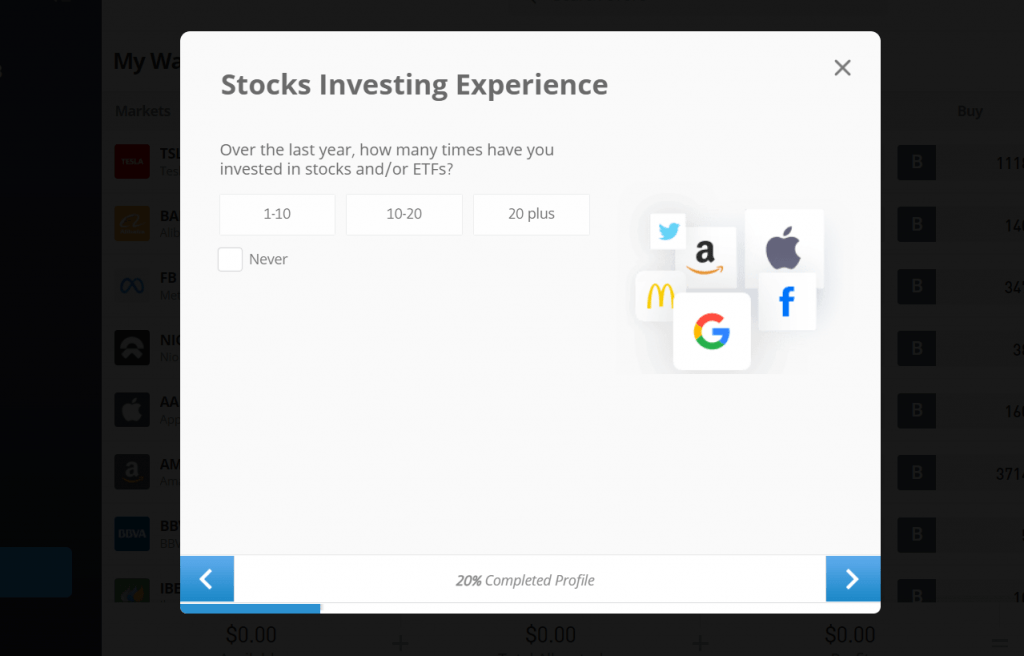Close the Stocks Investing Experience dialog
The image size is (1024, 656).
[842, 68]
